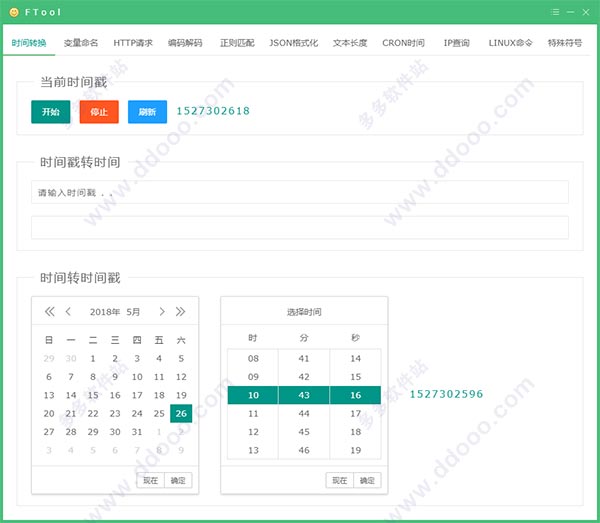
Task: Go to previous month in calendar
Action: pos(68,311)
